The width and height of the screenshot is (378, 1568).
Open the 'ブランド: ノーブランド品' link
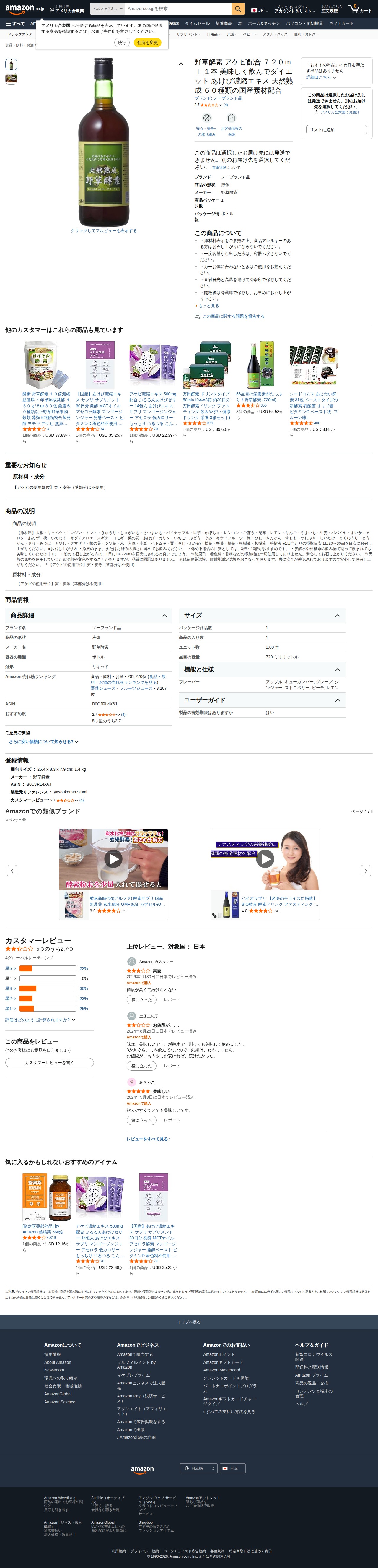point(219,98)
